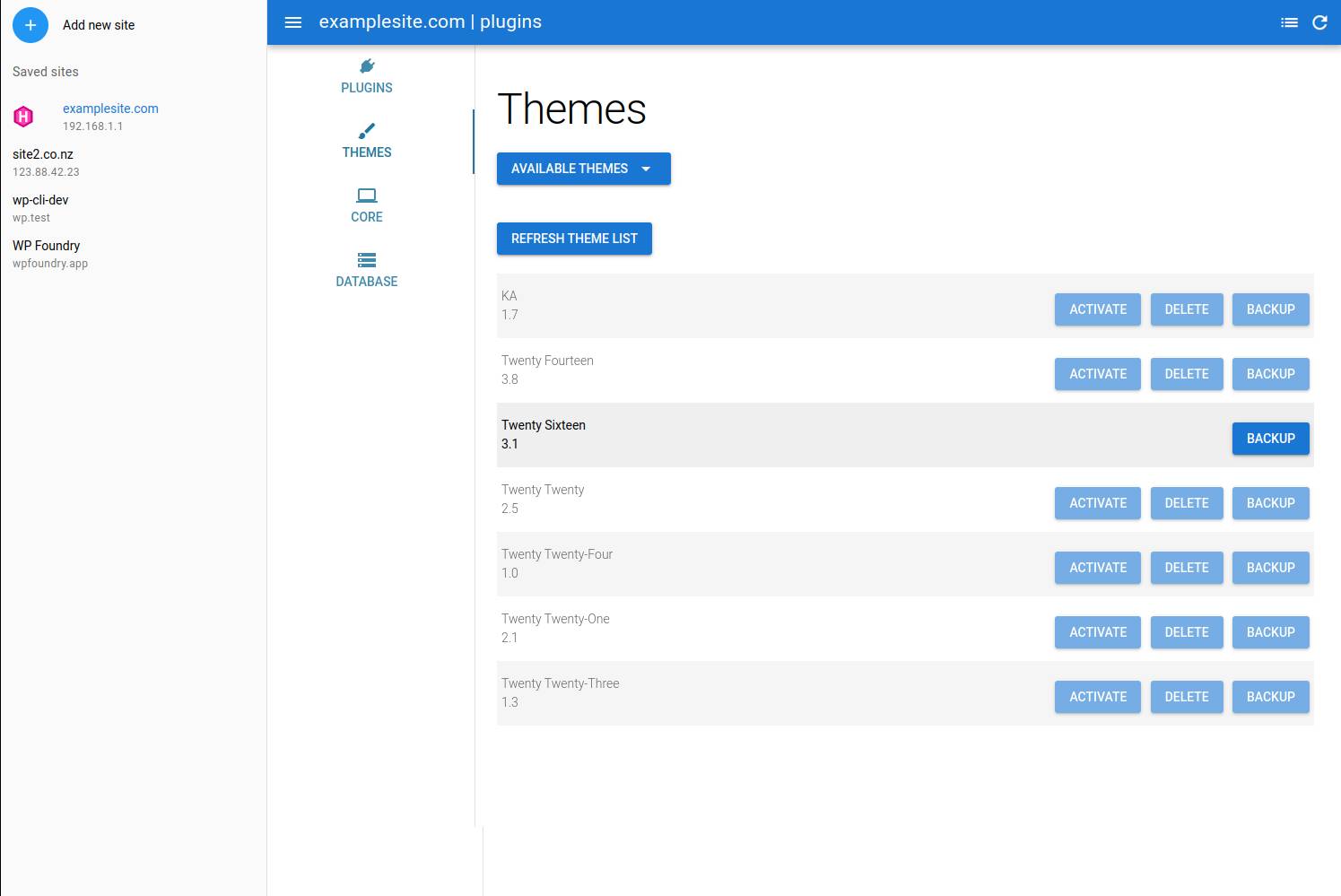Click the list icon in the top bar
1341x896 pixels.
1290,22
